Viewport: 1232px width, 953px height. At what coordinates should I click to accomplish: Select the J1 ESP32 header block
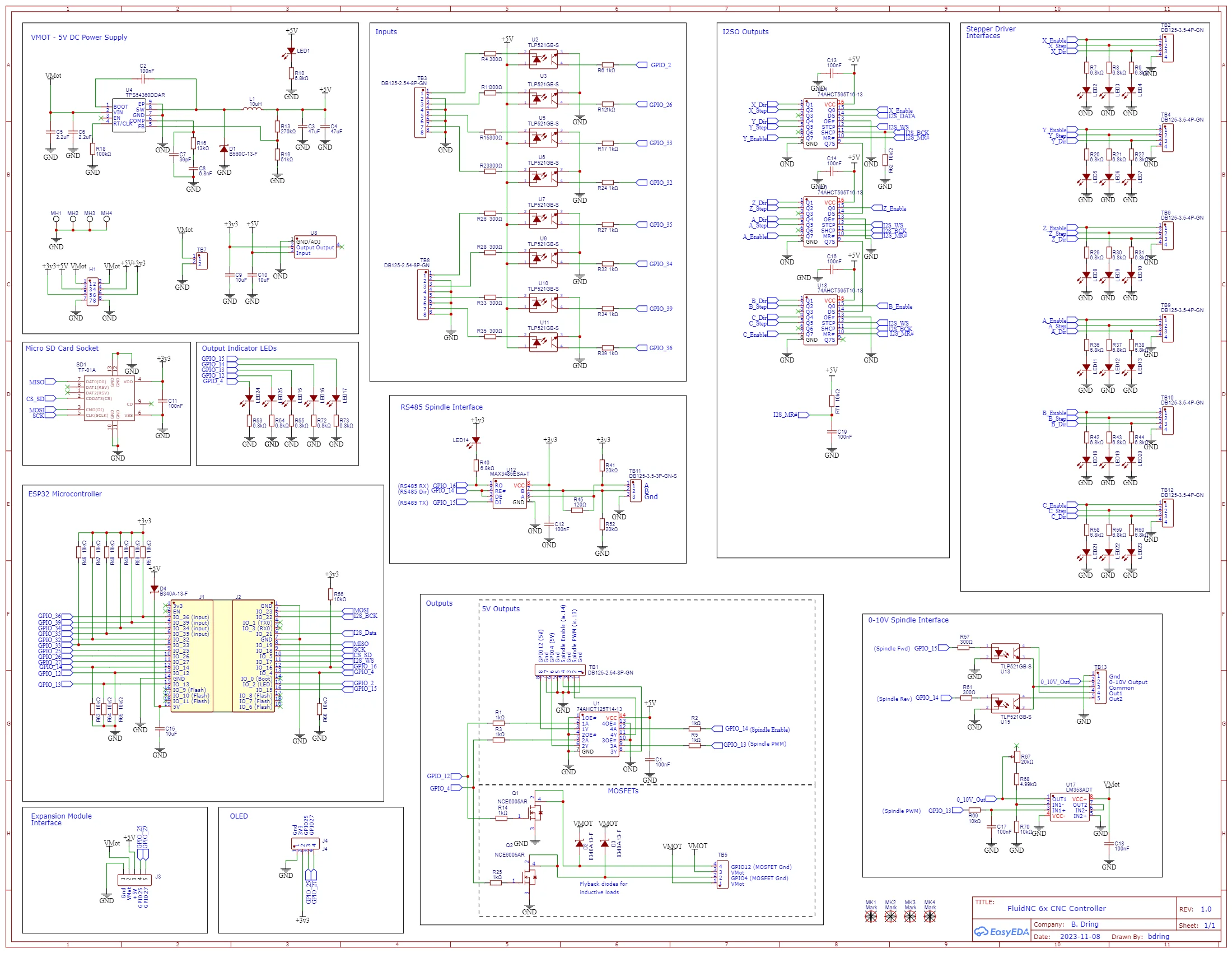[192, 656]
